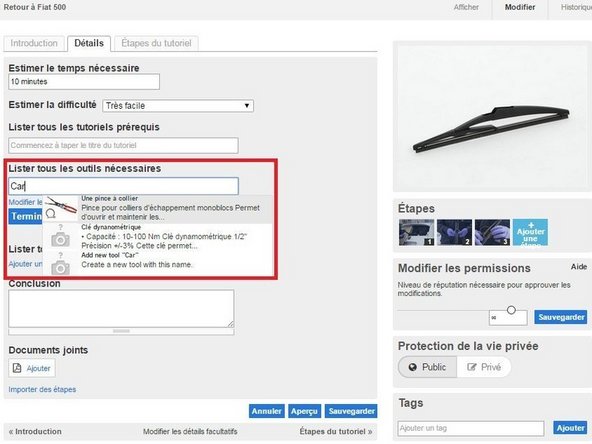Add tag with Ajouter button
The height and width of the screenshot is (444, 592).
(x=570, y=428)
